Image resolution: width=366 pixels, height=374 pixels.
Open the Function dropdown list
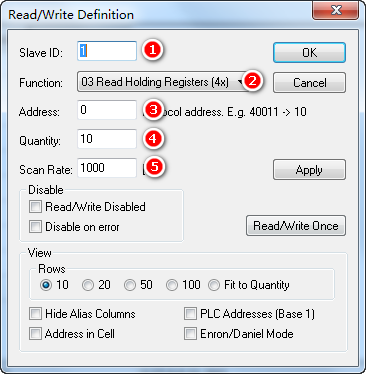163,82
